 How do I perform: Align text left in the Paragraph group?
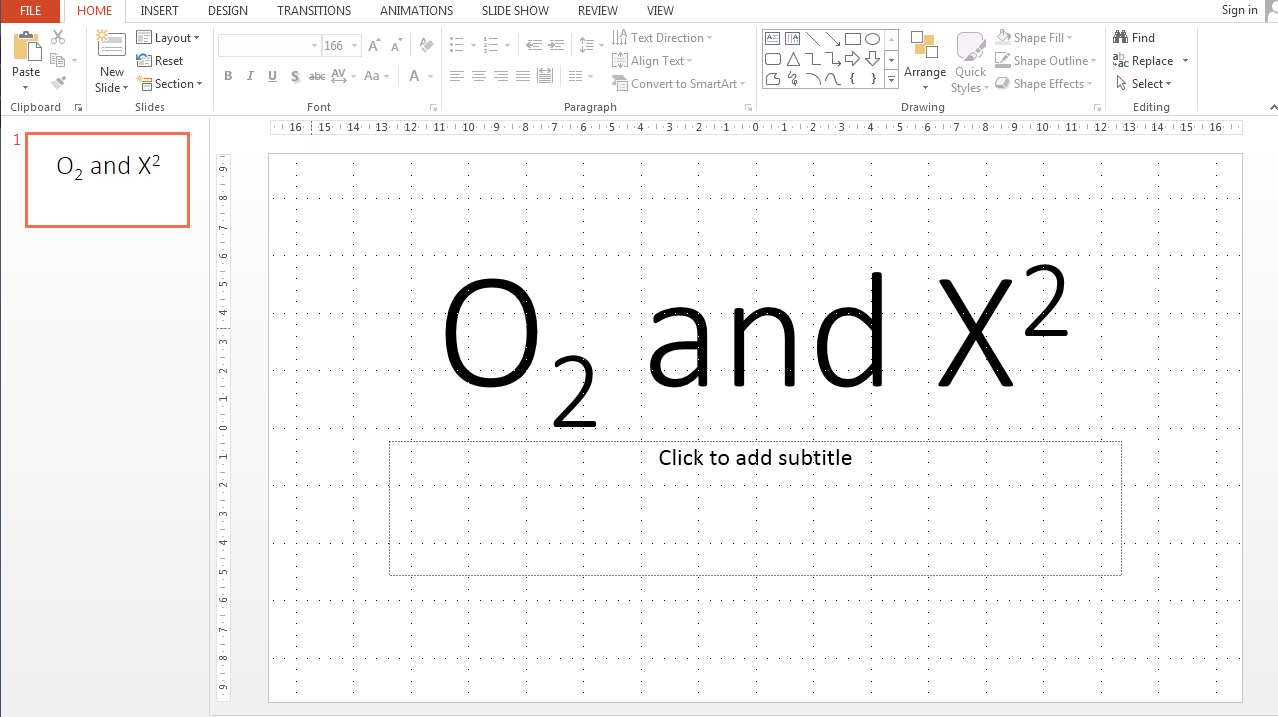coord(457,76)
